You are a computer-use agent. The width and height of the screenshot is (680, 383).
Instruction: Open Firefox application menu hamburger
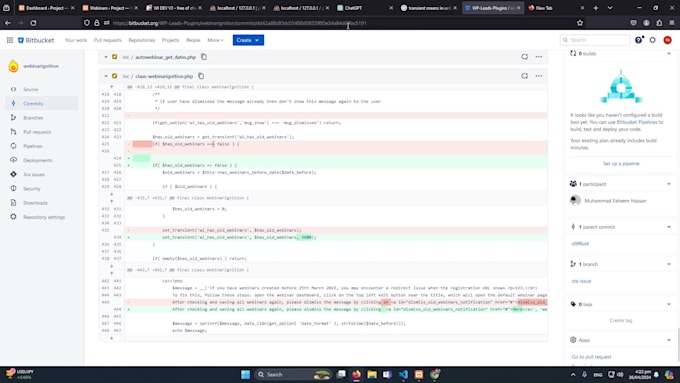click(x=671, y=23)
